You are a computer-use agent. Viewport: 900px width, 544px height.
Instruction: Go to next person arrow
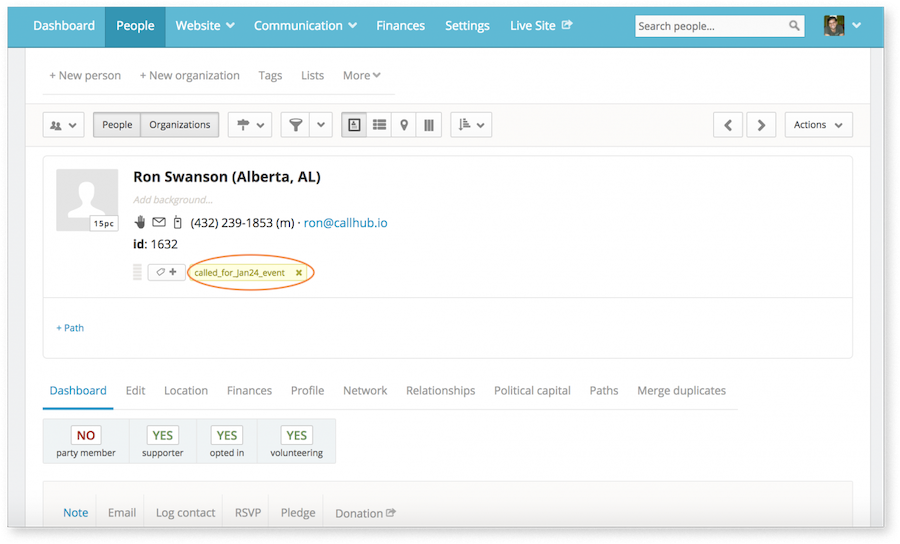coord(761,125)
